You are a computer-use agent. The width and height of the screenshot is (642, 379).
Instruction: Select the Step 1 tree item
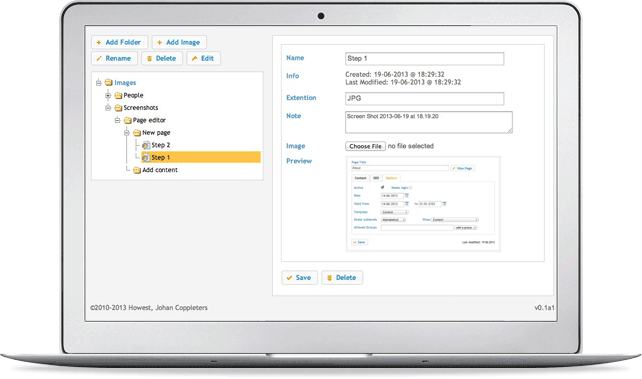coord(201,158)
